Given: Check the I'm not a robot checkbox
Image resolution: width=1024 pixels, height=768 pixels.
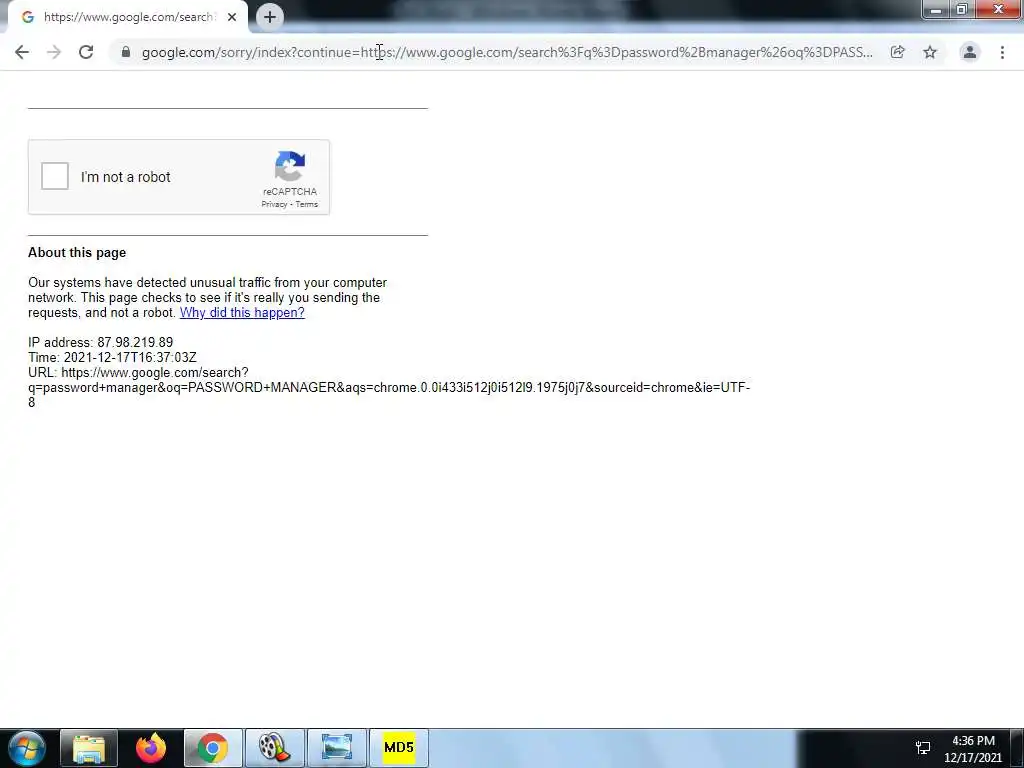Looking at the screenshot, I should (55, 176).
